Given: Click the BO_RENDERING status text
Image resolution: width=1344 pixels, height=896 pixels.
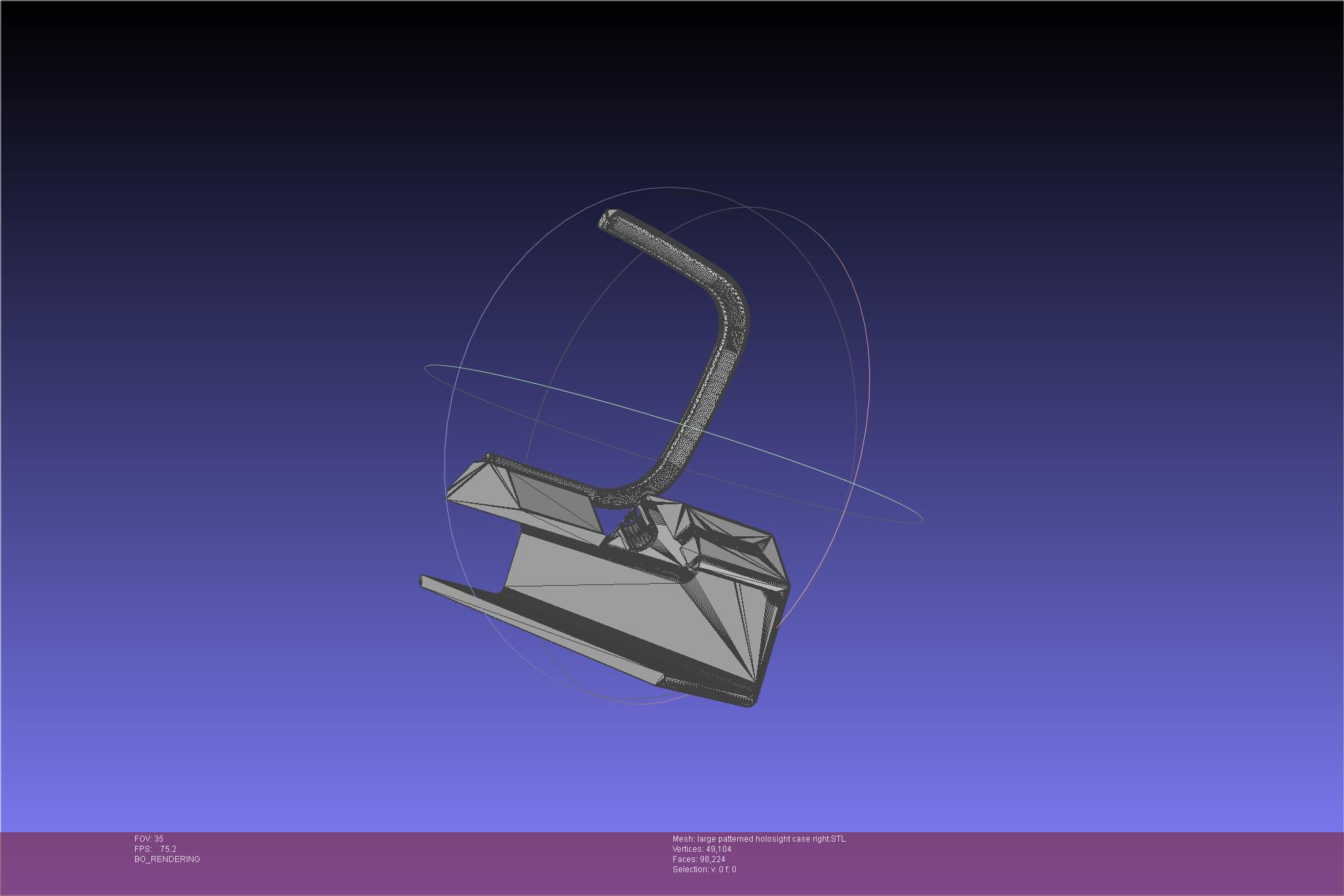Looking at the screenshot, I should tap(167, 859).
